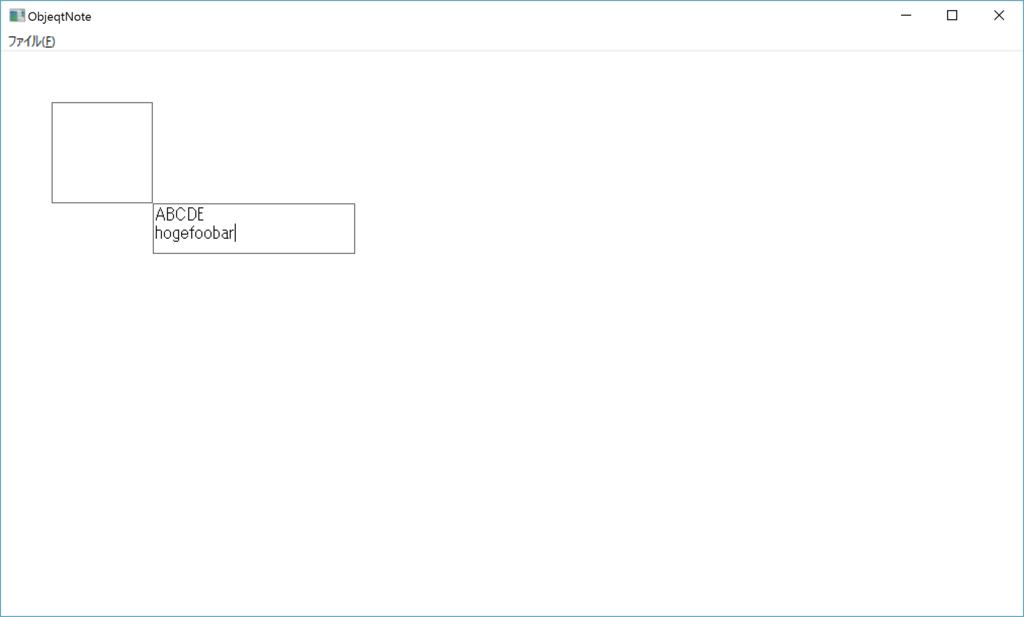Minimize the ObjeqtNote window
The height and width of the screenshot is (617, 1024).
(x=906, y=16)
